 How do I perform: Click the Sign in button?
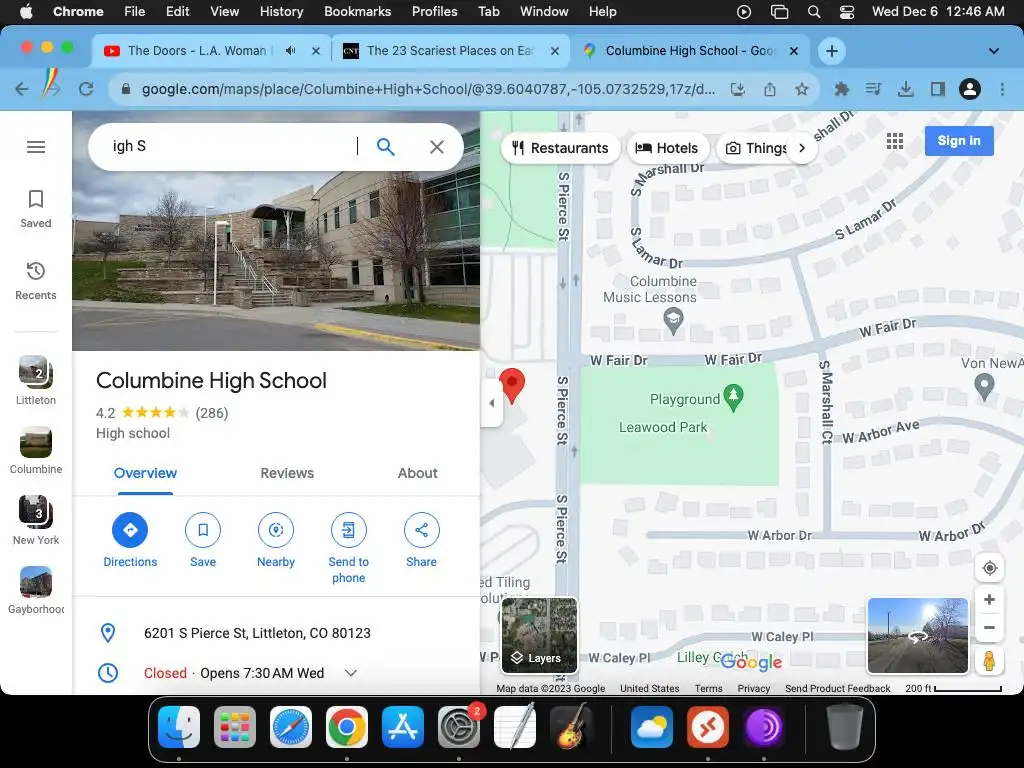(x=959, y=141)
